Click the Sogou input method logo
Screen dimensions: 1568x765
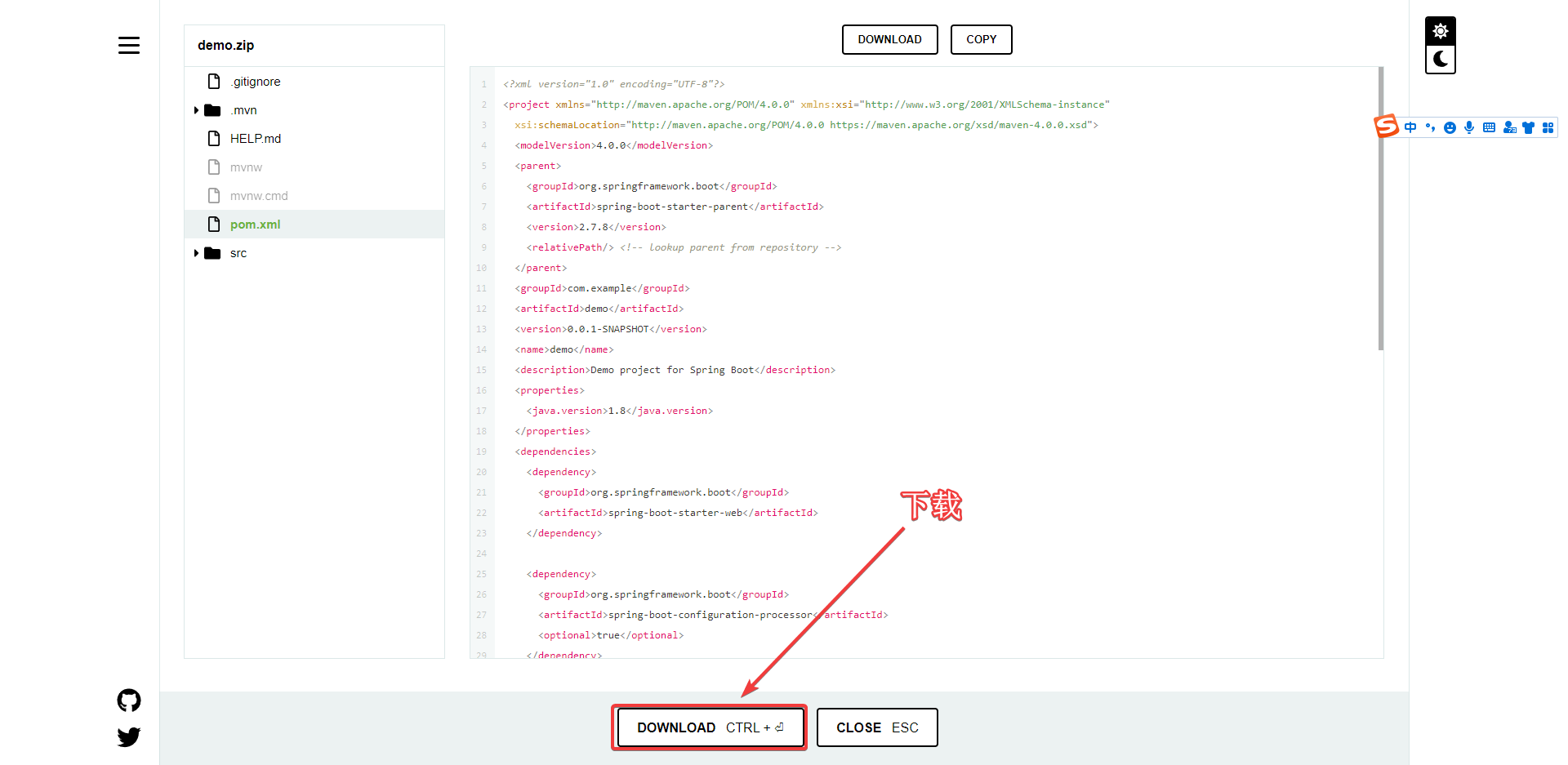coord(1387,127)
